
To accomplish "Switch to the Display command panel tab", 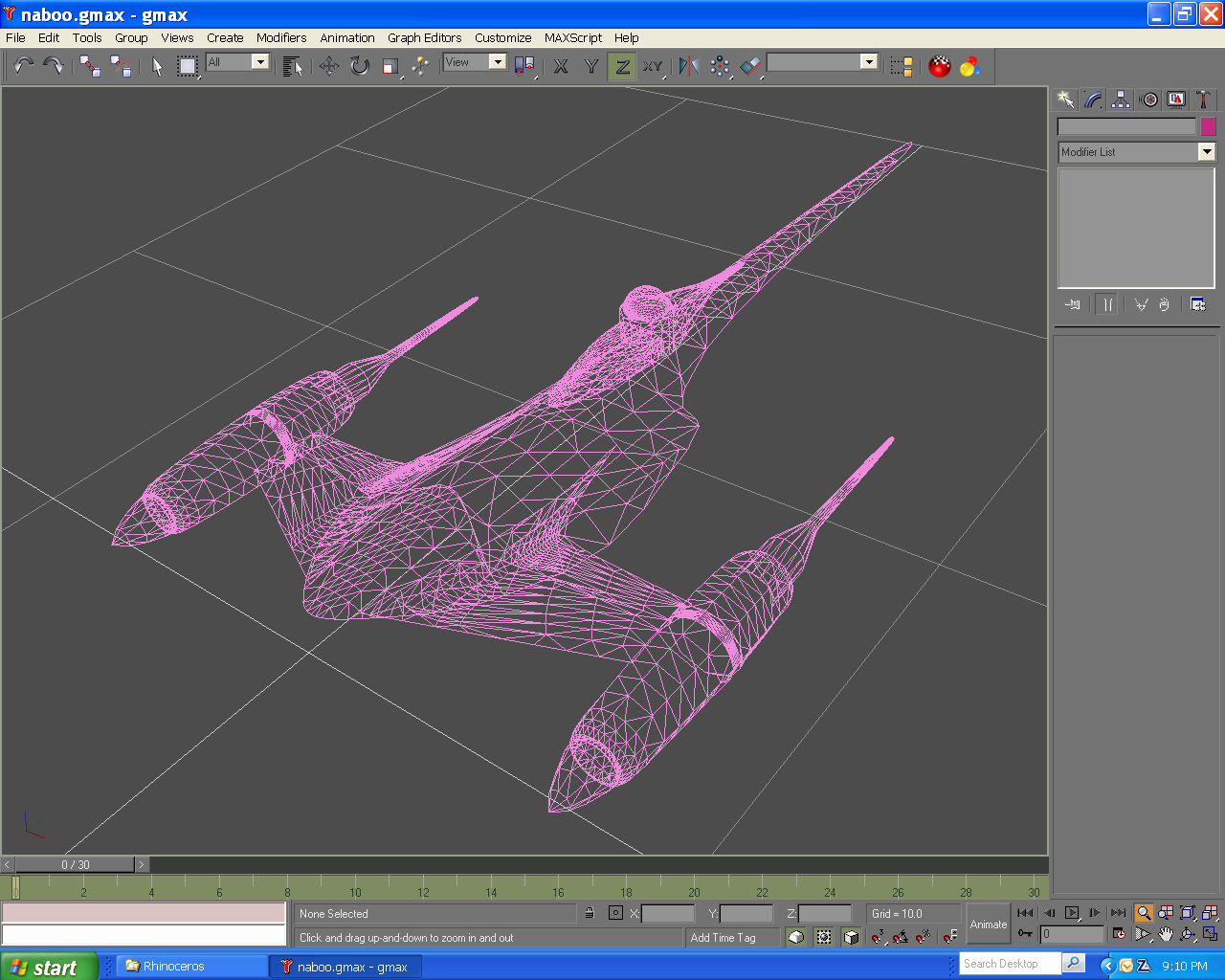I will pyautogui.click(x=1176, y=100).
